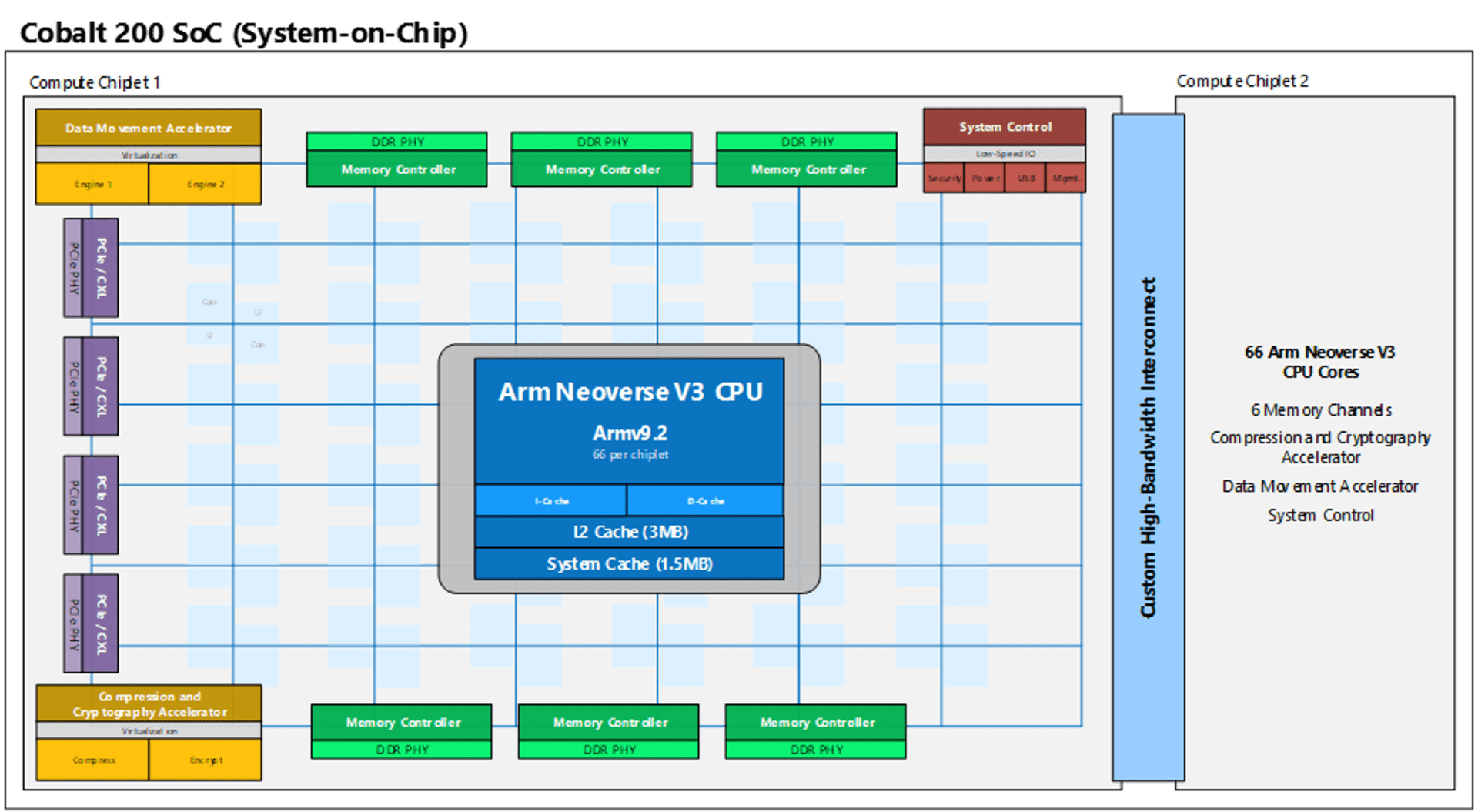The height and width of the screenshot is (812, 1478).
Task: Click the "6 Memory Channels" text
Action: (x=1321, y=410)
